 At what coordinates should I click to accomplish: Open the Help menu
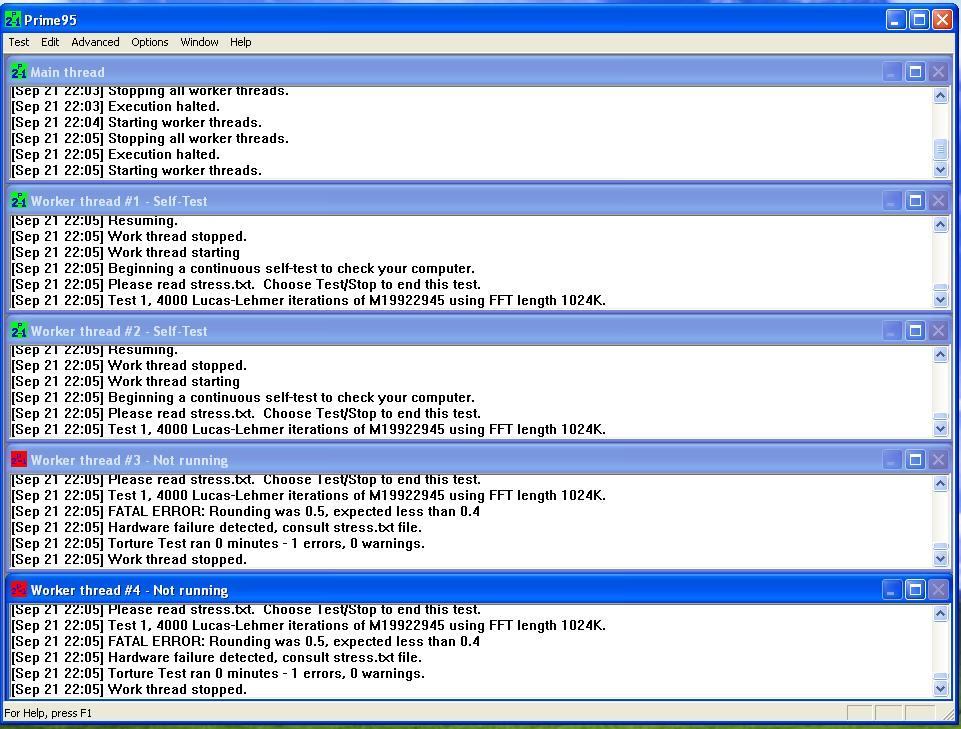click(x=240, y=42)
